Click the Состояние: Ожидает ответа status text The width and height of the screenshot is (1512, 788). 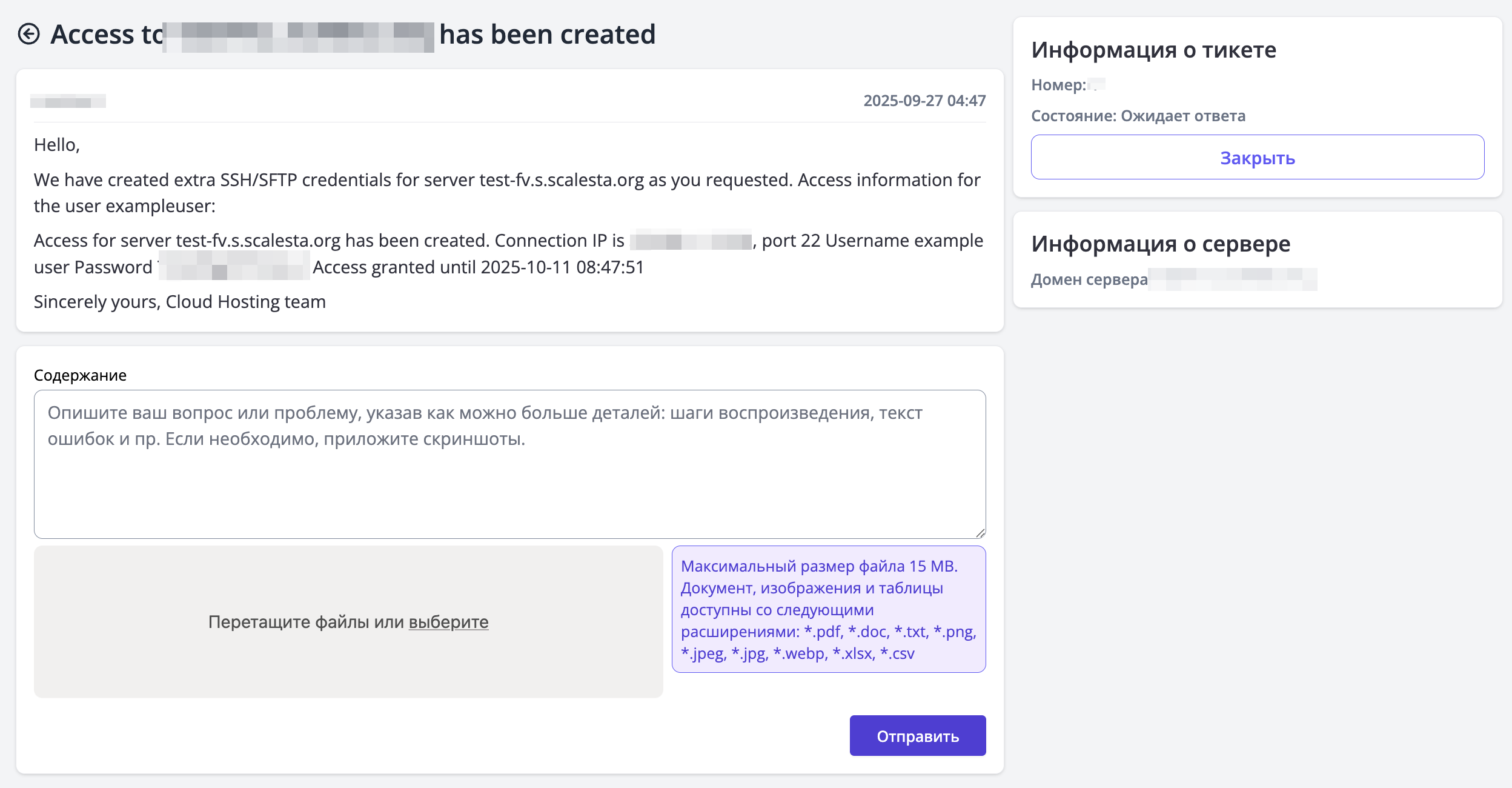[1138, 116]
